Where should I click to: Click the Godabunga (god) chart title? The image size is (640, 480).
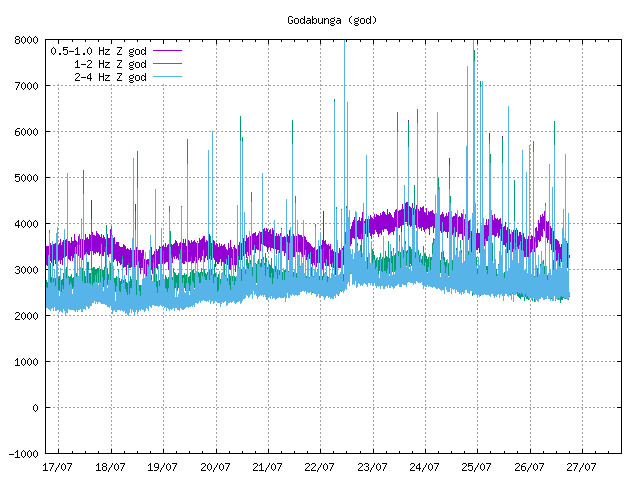point(332,20)
